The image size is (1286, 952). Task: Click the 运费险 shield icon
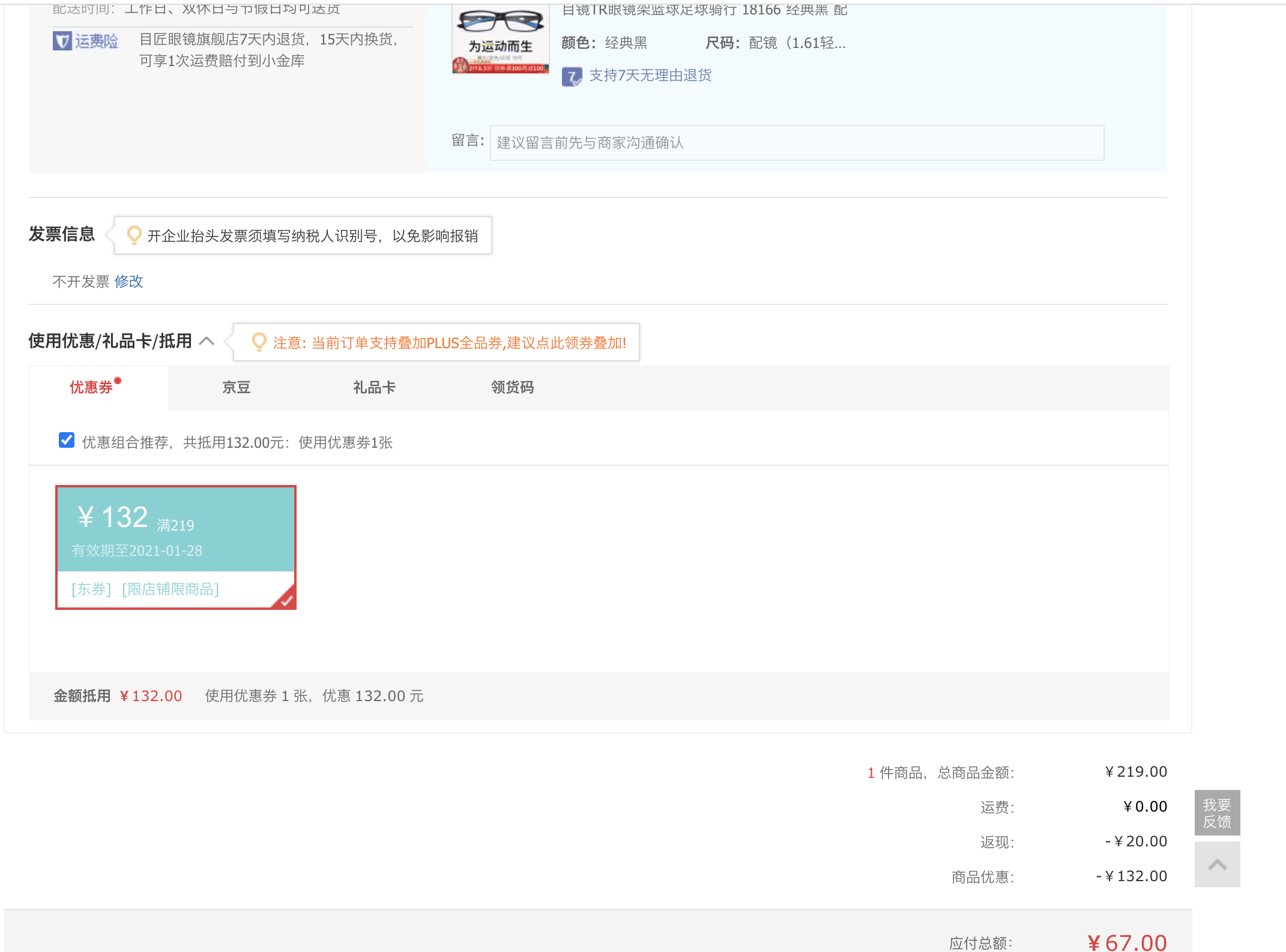pyautogui.click(x=62, y=41)
